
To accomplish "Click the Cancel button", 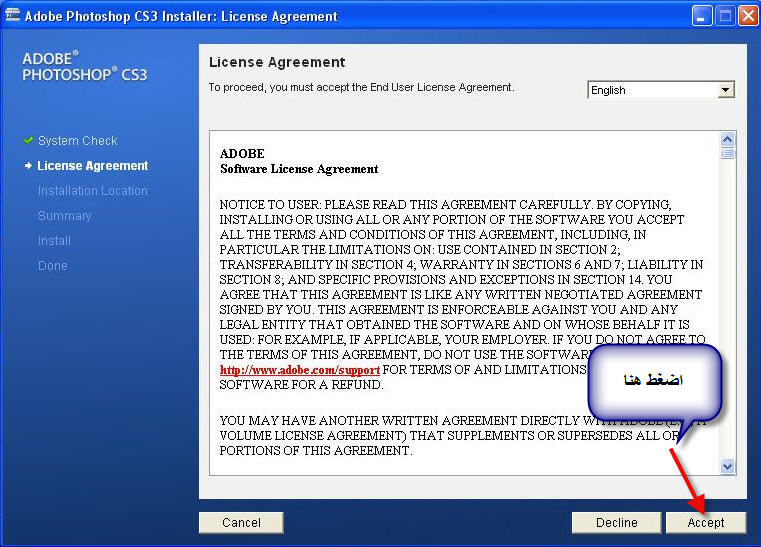I will (x=241, y=523).
